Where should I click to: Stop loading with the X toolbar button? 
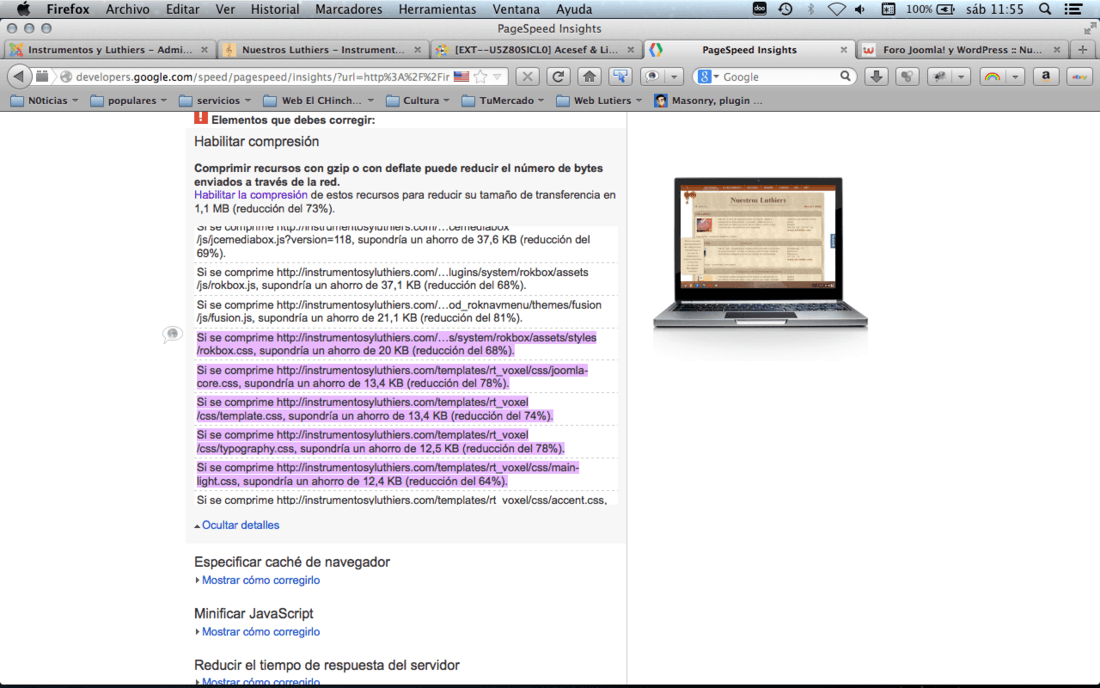528,76
